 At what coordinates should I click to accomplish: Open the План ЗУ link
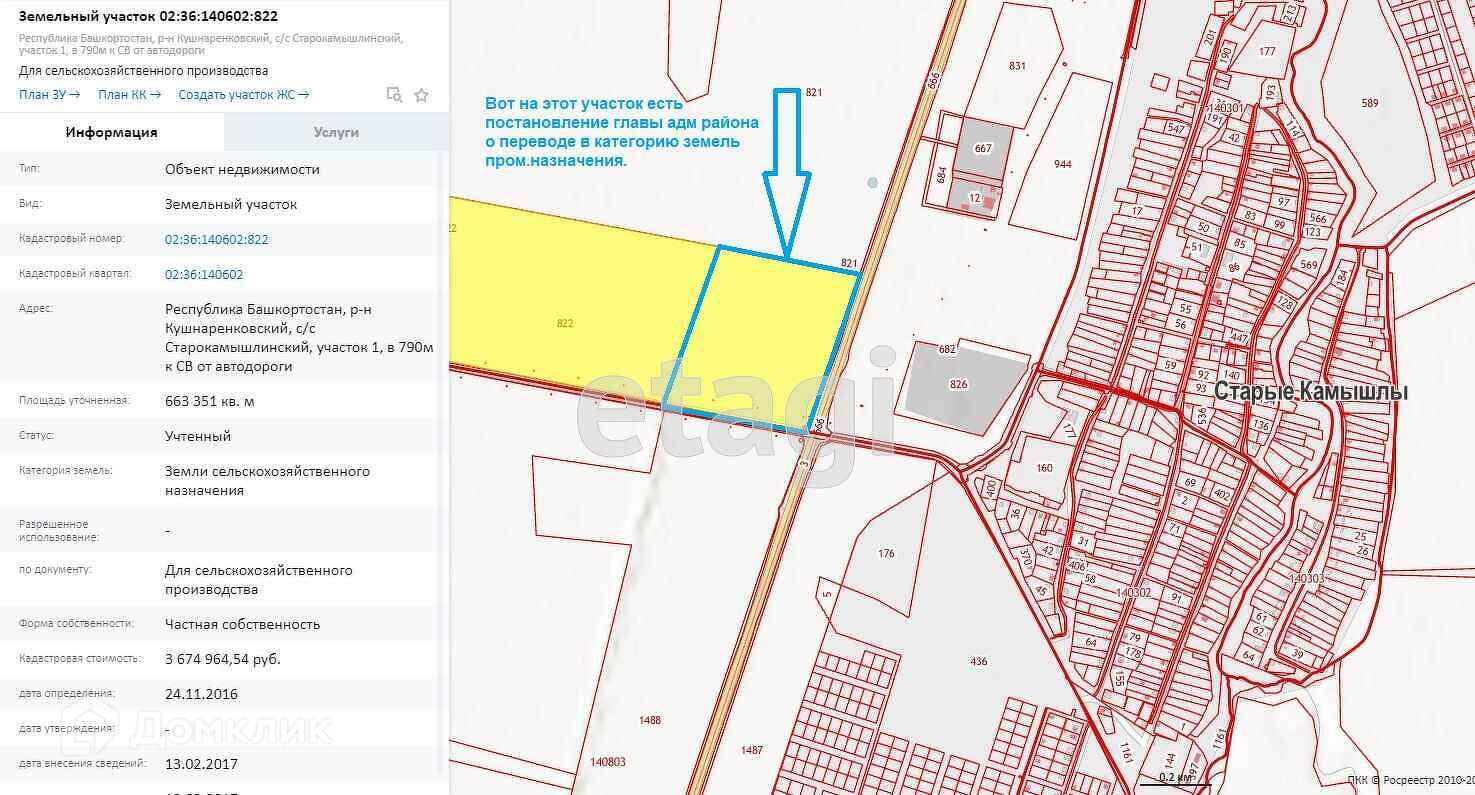point(49,95)
